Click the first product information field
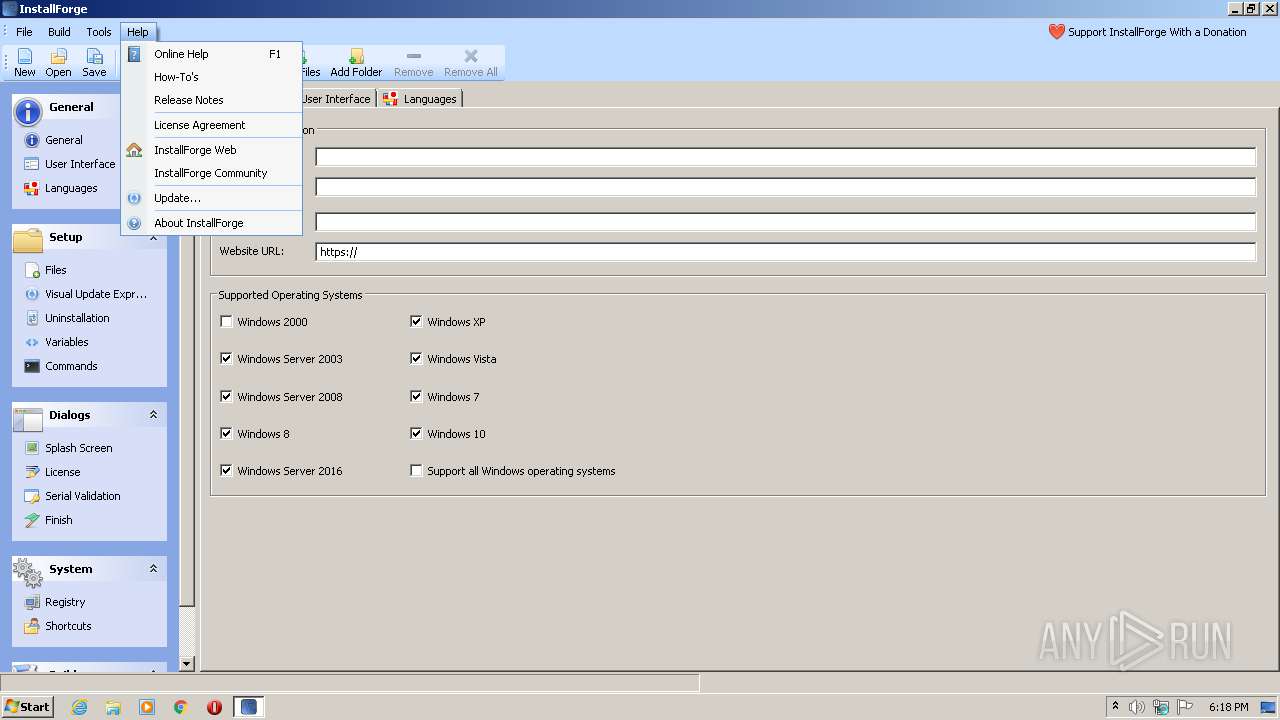This screenshot has width=1280, height=720. (785, 157)
